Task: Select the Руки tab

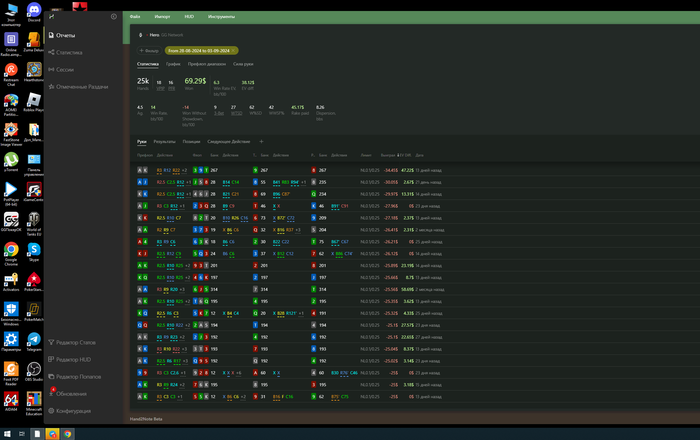Action: click(x=142, y=141)
